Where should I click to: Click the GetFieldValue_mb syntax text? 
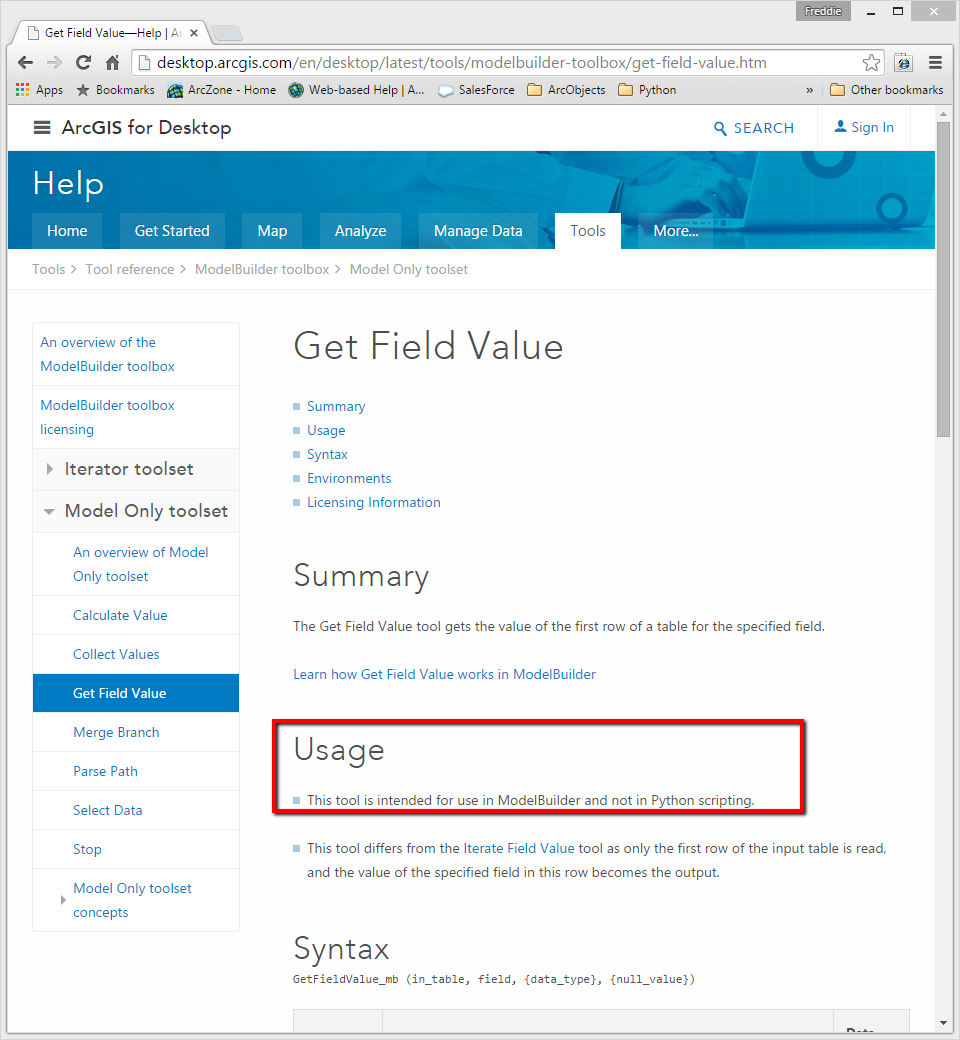[x=494, y=980]
